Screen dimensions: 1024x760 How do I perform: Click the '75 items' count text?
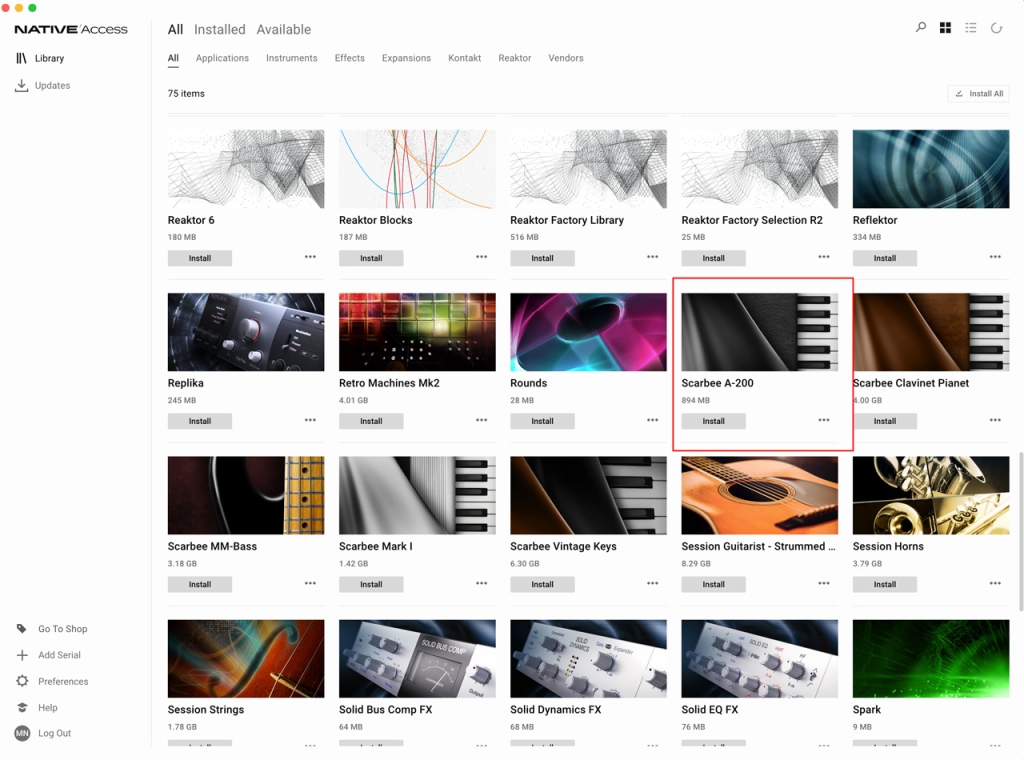click(x=186, y=93)
